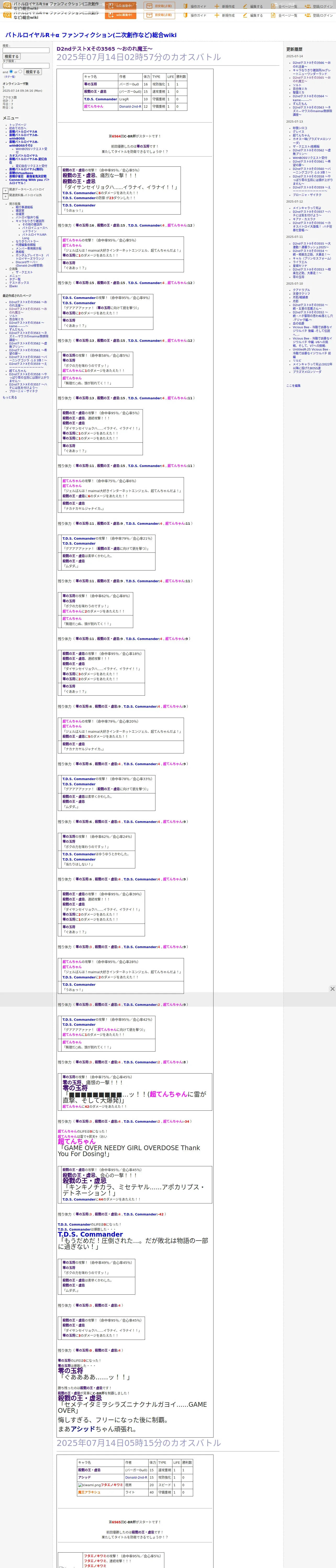Open クアドラプル in update history
This screenshot has height=1568, width=336.
(301, 290)
